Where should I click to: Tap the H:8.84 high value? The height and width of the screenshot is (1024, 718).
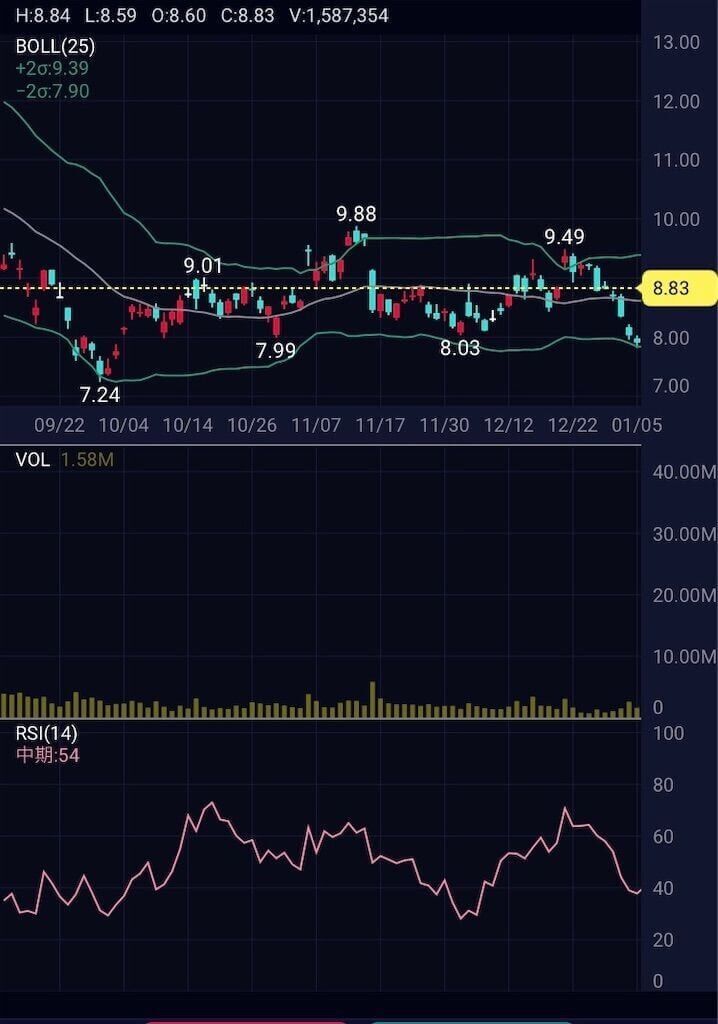pyautogui.click(x=42, y=16)
